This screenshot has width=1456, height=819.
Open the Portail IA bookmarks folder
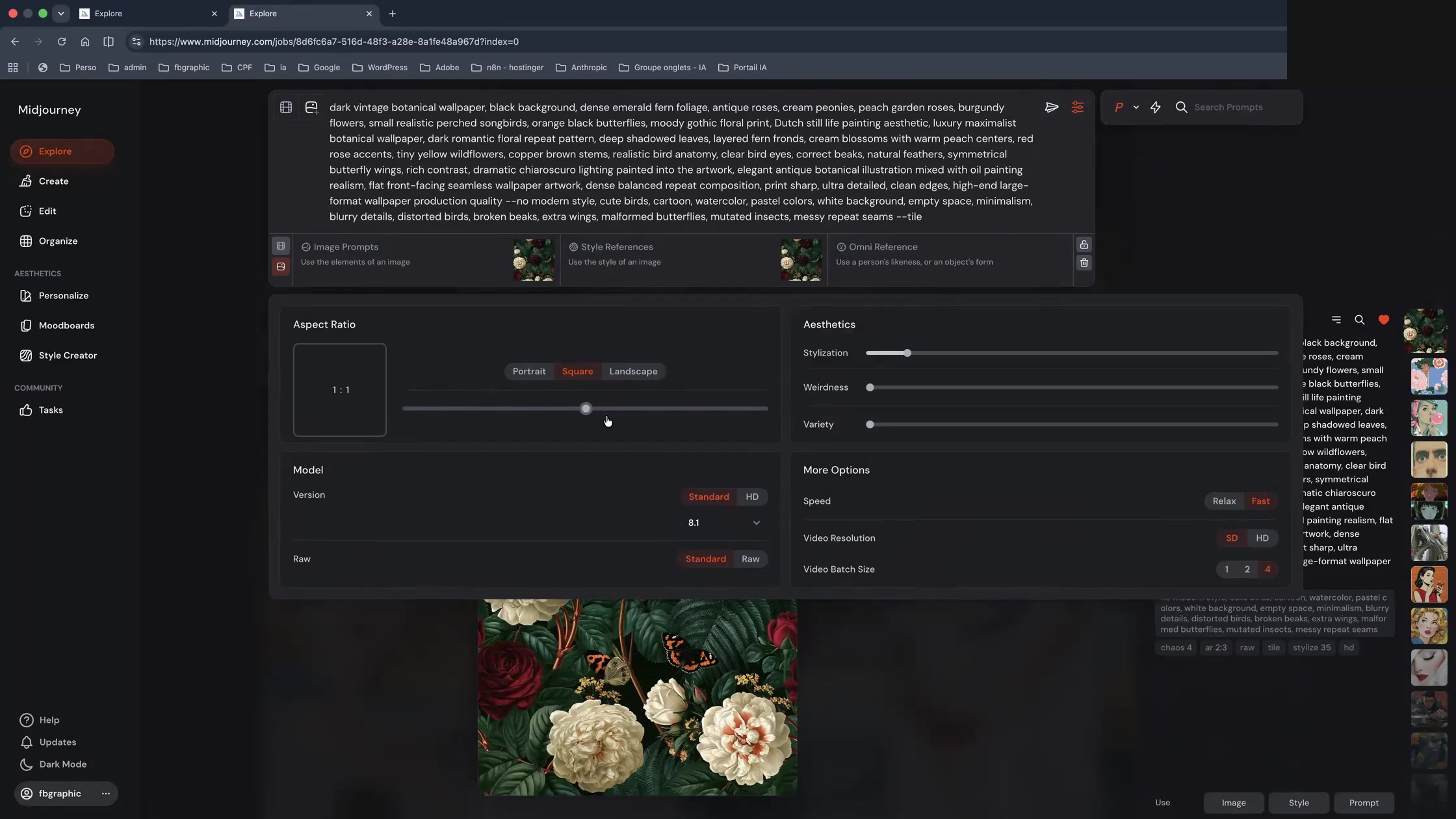pyautogui.click(x=742, y=68)
